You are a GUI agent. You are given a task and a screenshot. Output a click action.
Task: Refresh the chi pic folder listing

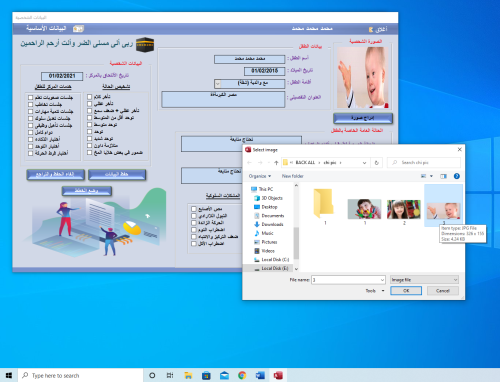376,163
